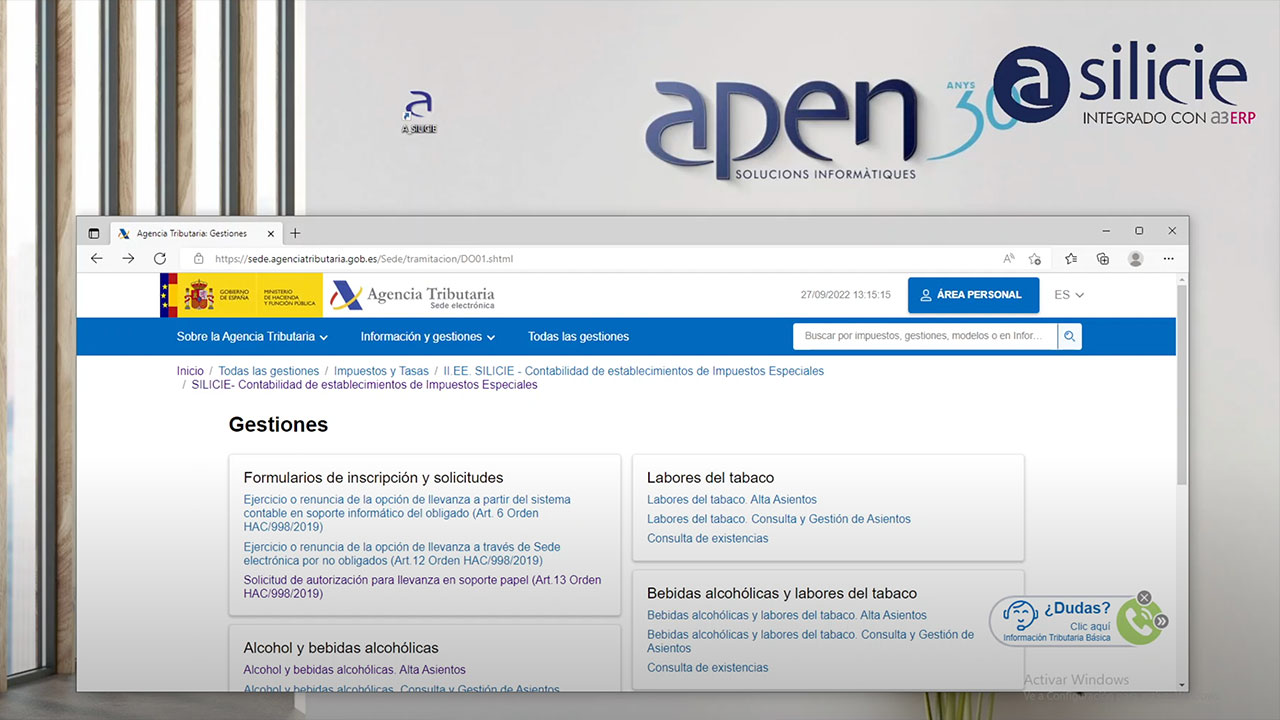Click the search box for impuestos, gestiones
Screen dimensions: 1280x720
click(924, 336)
